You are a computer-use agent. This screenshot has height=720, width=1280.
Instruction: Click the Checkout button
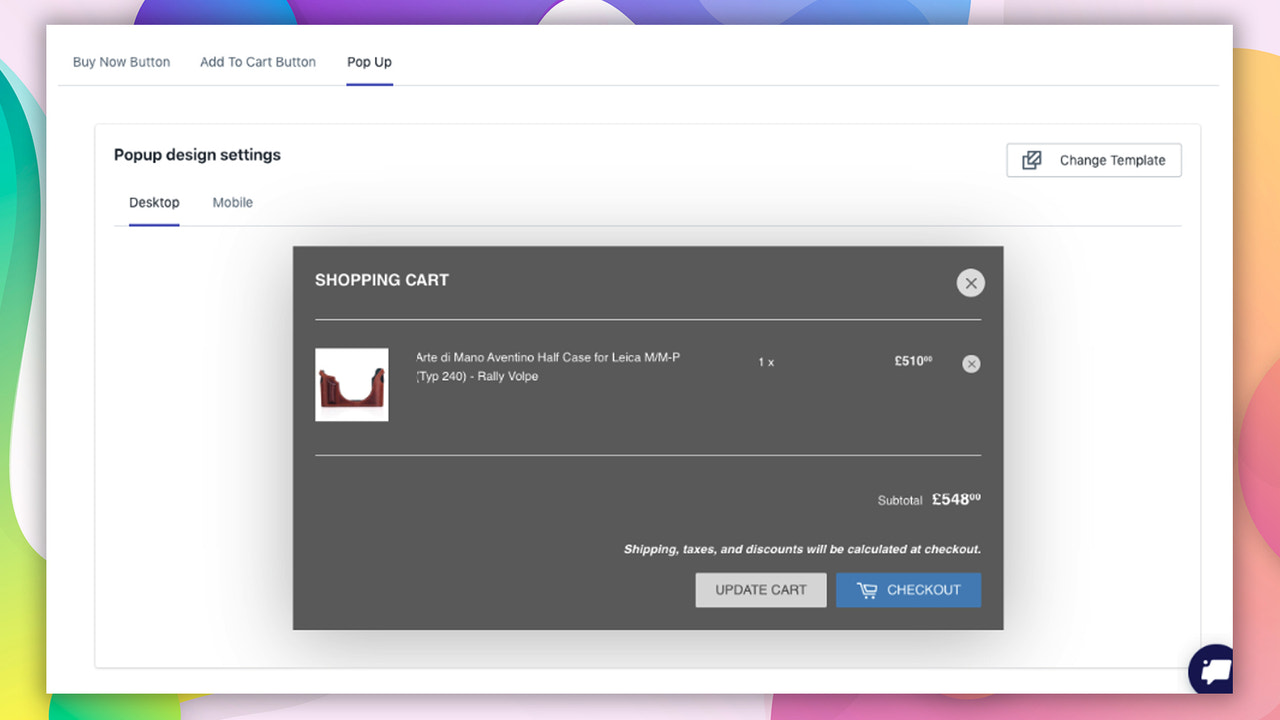pyautogui.click(x=908, y=590)
